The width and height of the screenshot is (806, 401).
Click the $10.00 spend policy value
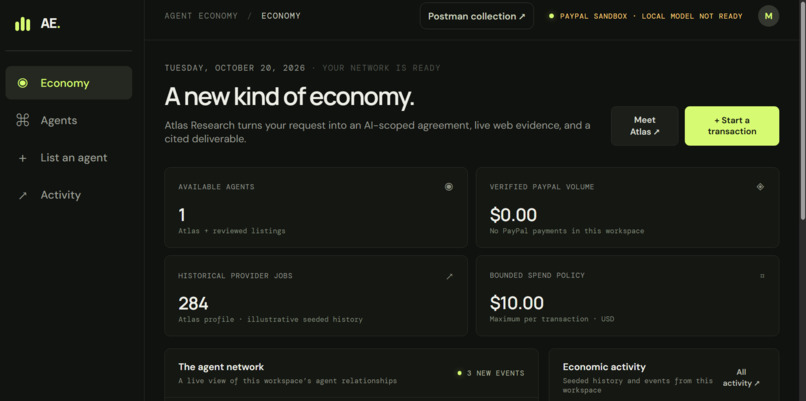(517, 303)
